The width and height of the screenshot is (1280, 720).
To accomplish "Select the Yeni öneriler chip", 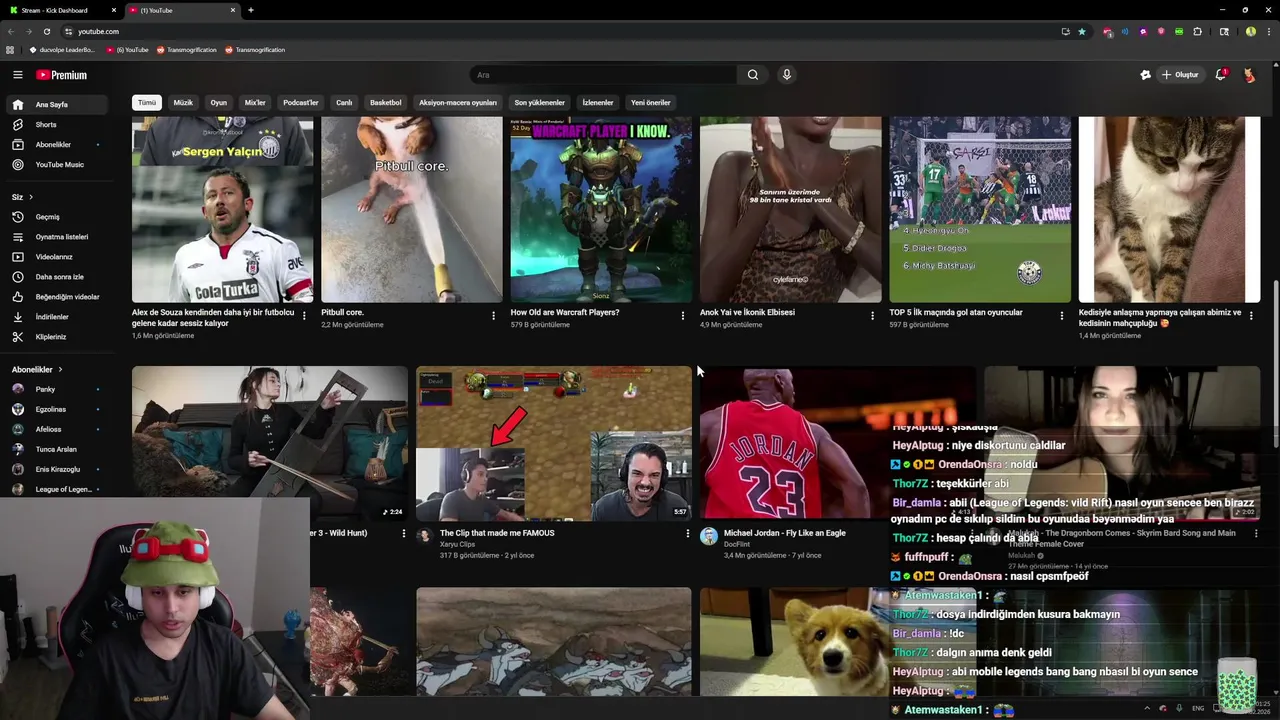I will click(x=650, y=102).
